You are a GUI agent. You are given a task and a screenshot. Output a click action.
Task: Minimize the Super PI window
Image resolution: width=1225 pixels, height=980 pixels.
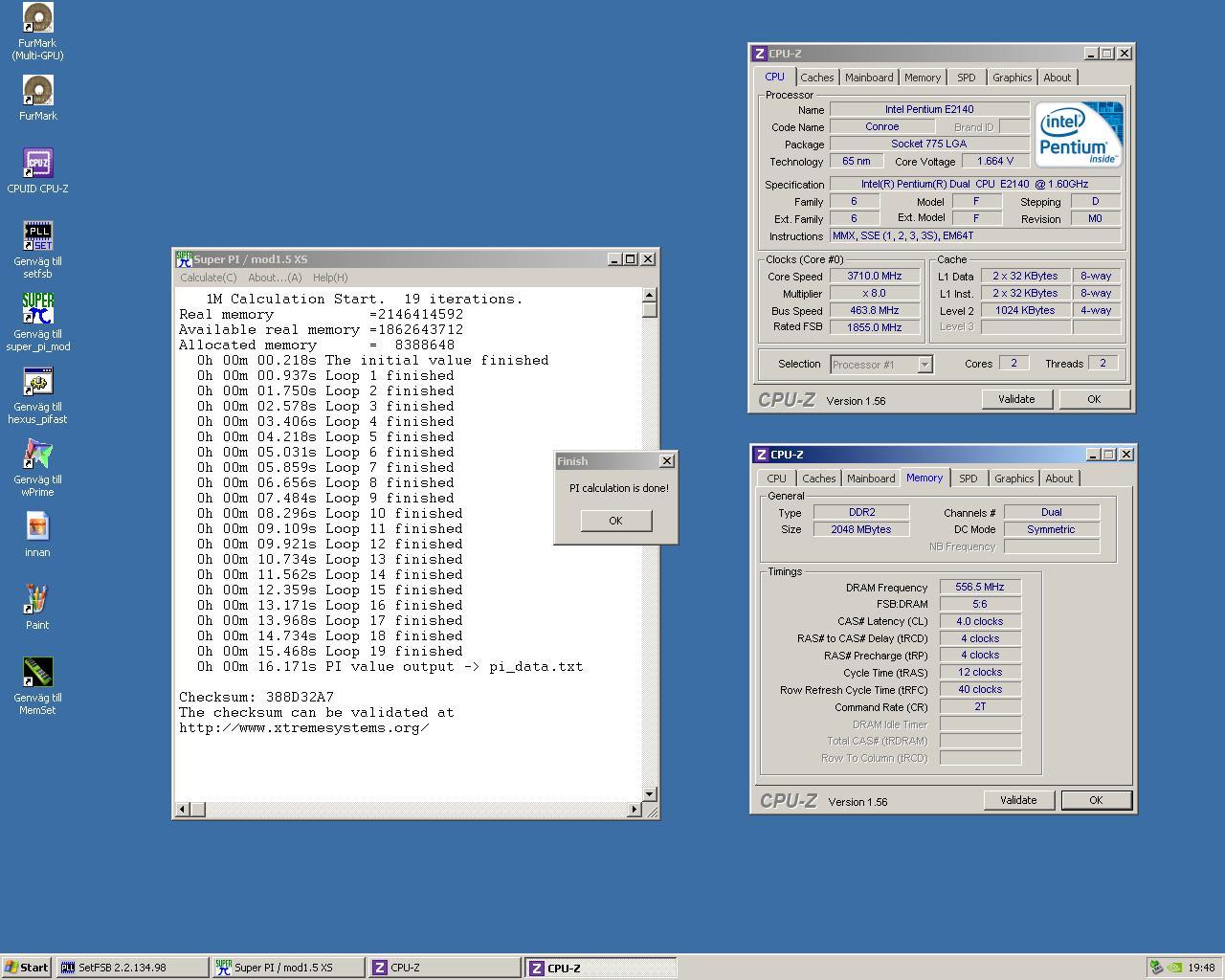point(614,259)
